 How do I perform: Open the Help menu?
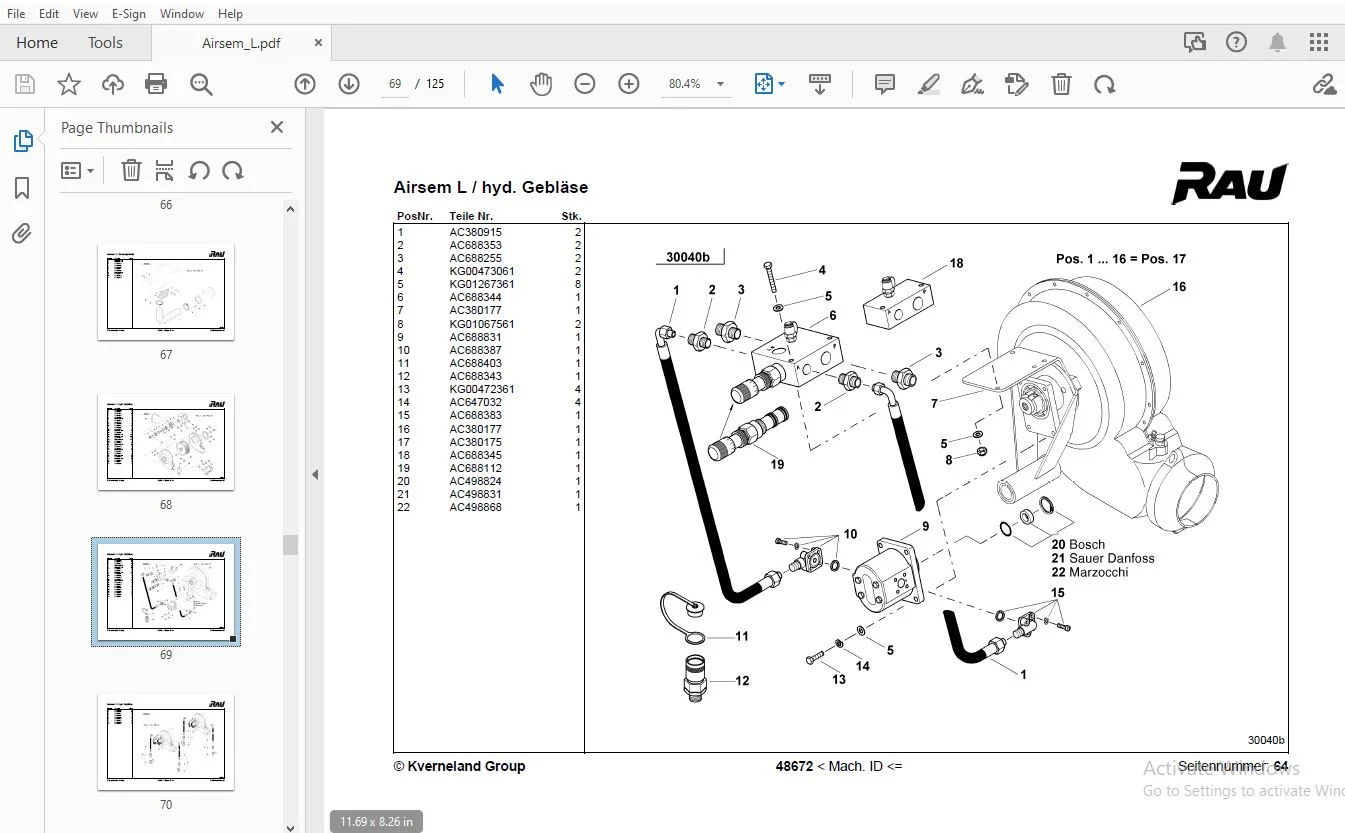[230, 13]
